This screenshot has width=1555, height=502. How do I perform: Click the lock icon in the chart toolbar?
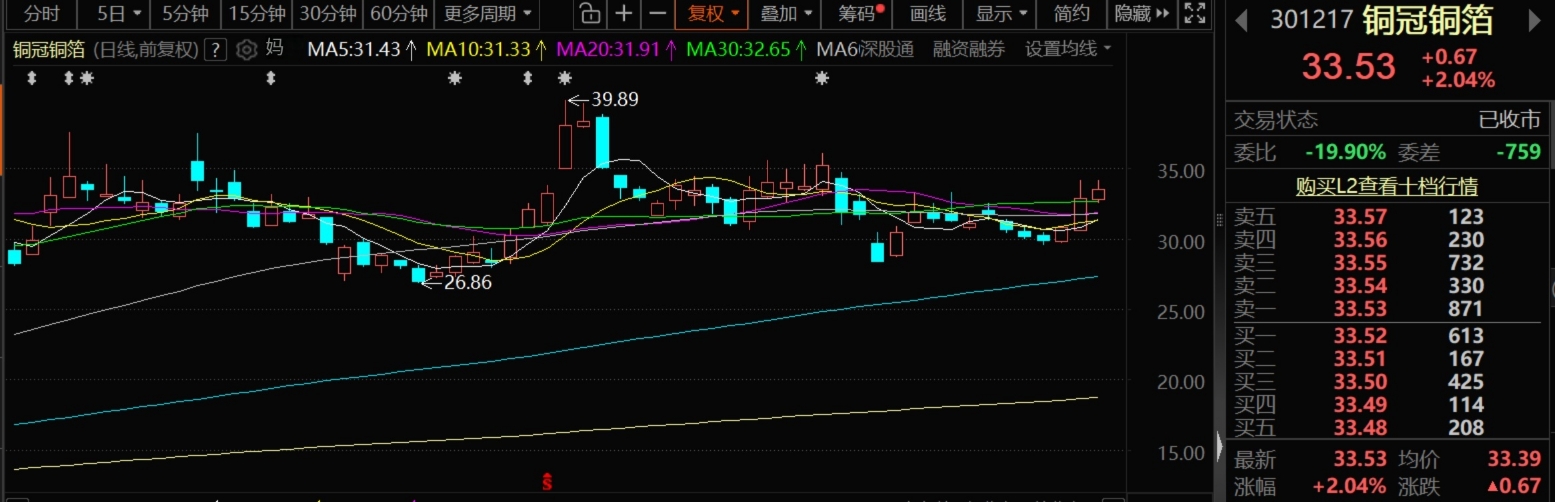point(591,14)
